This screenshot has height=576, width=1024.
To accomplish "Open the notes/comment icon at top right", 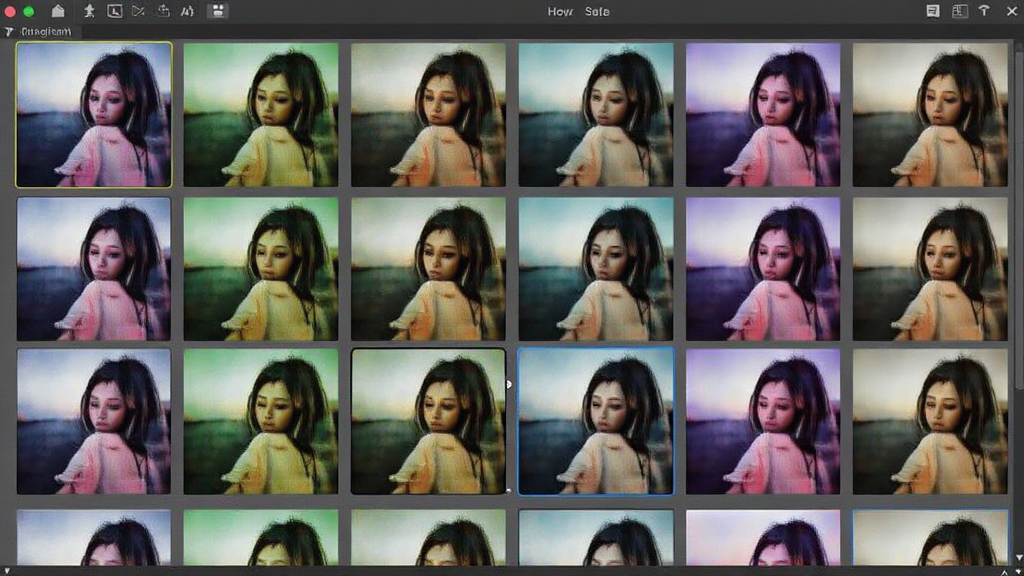I will pyautogui.click(x=933, y=11).
